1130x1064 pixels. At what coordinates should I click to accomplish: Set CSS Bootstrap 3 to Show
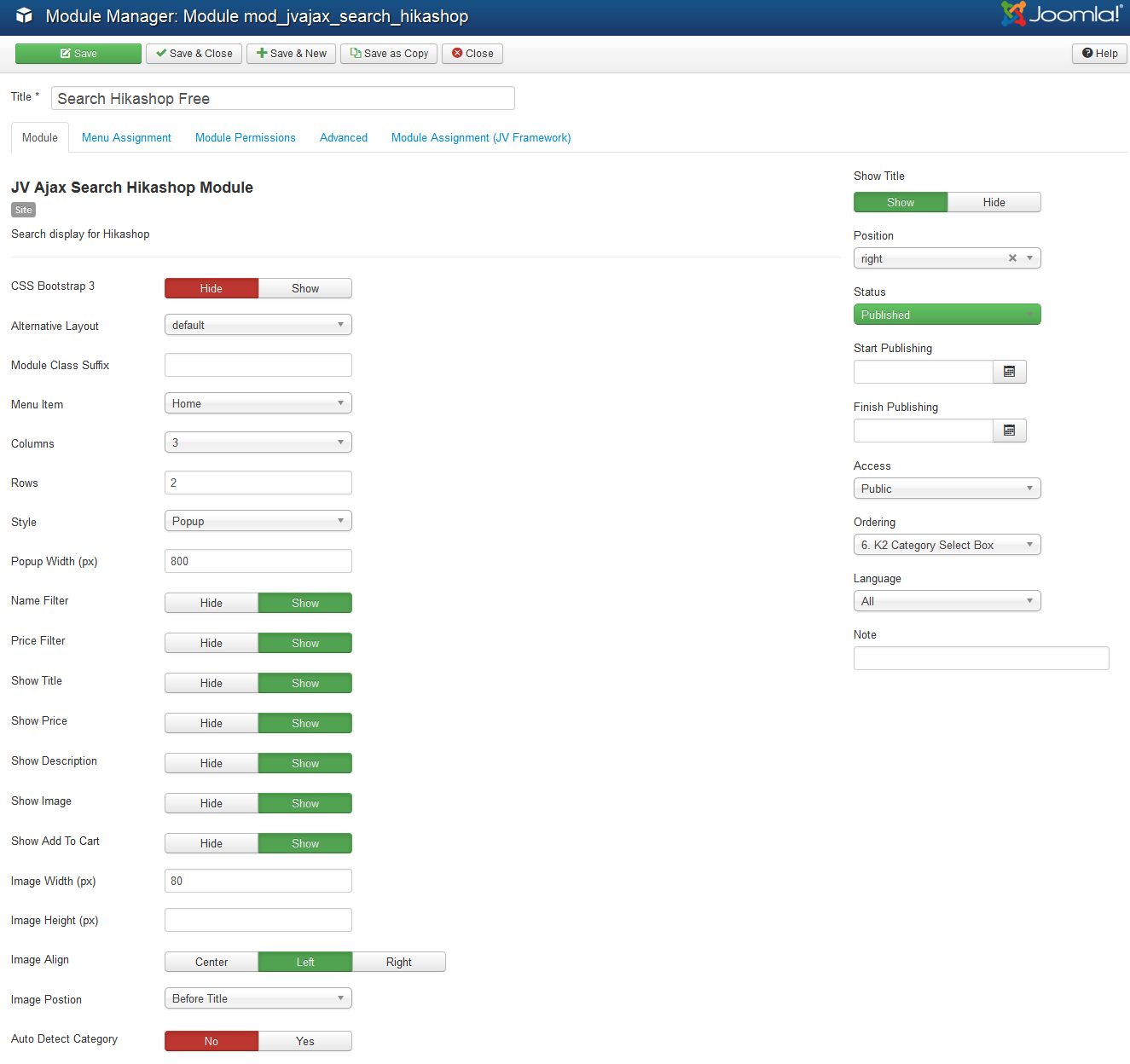pyautogui.click(x=305, y=288)
